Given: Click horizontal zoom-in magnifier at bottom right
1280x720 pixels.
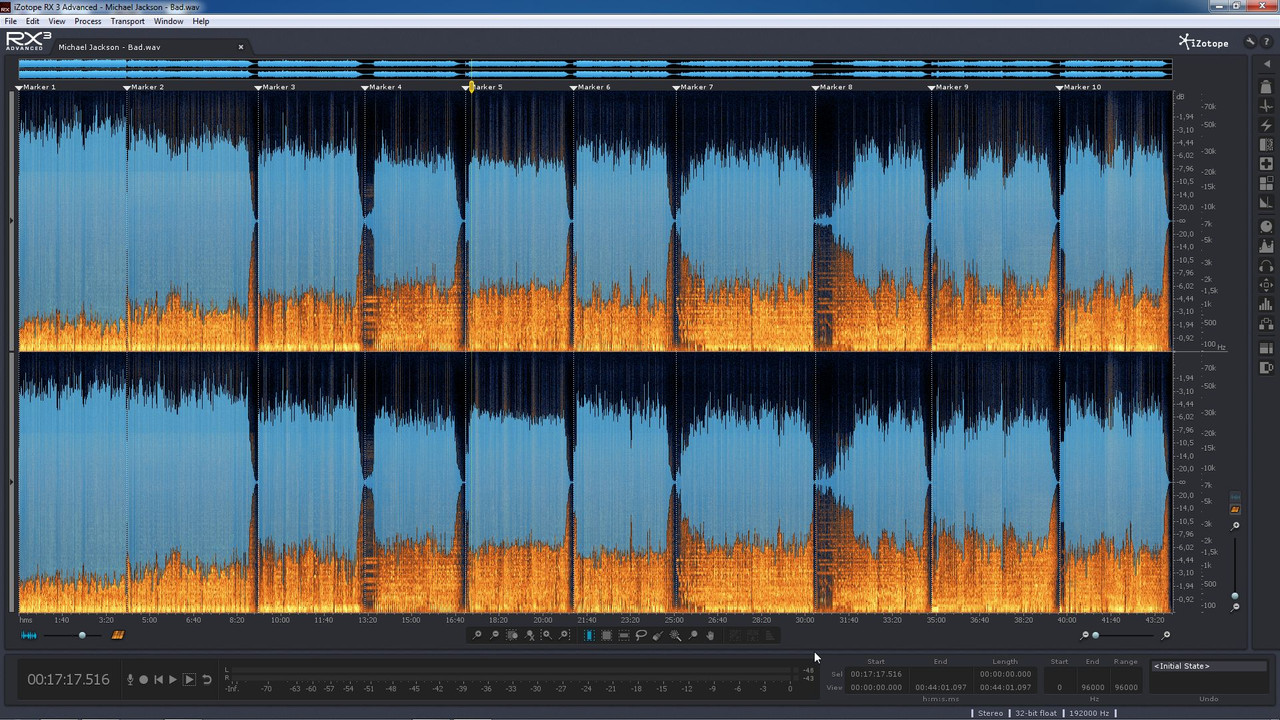Looking at the screenshot, I should [x=1166, y=635].
